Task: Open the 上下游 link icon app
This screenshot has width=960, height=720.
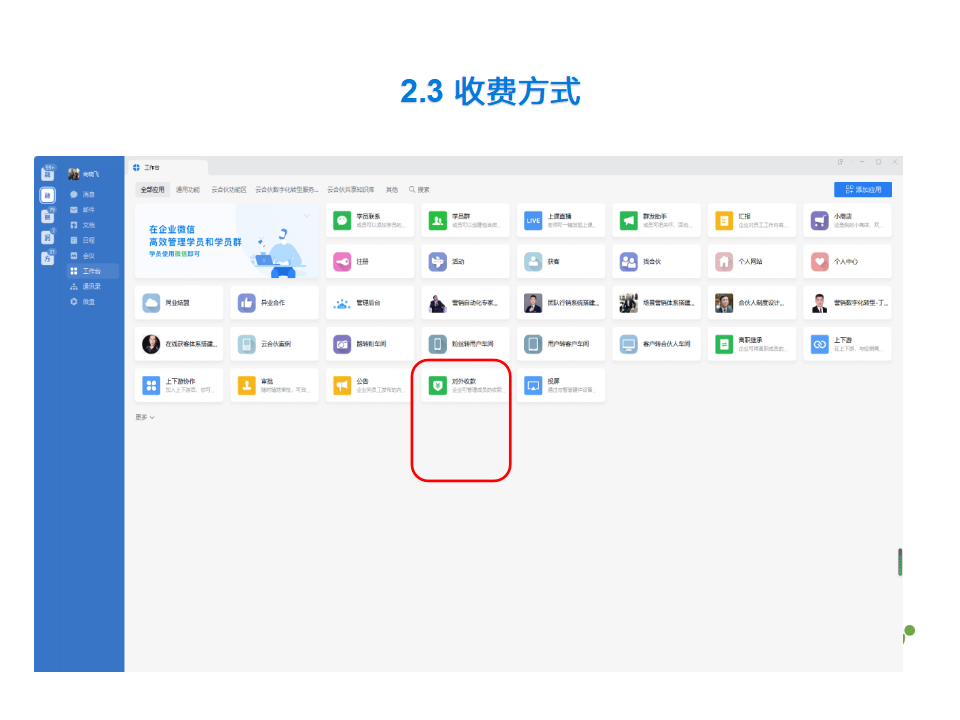Action: click(x=847, y=344)
